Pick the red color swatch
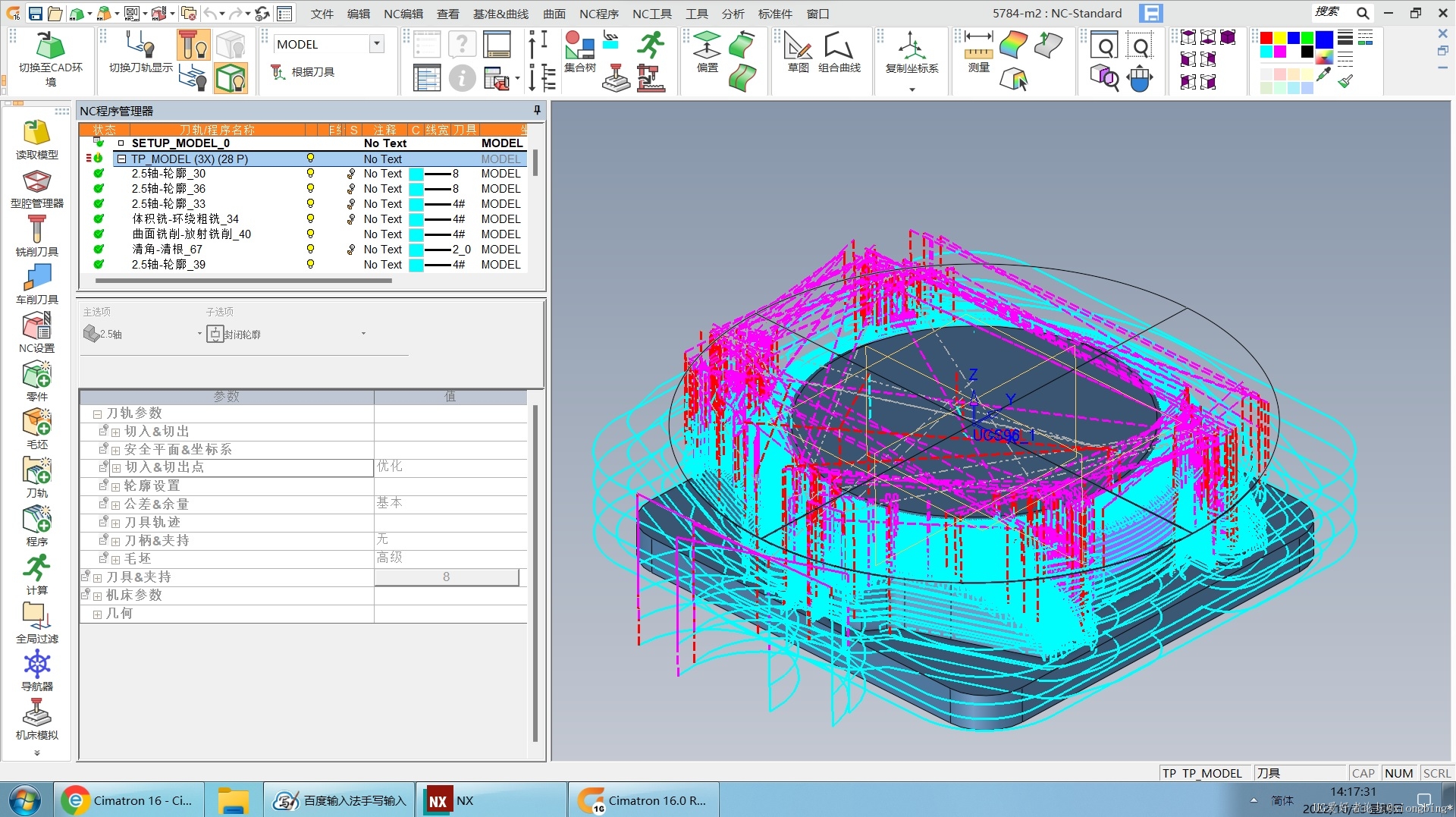1456x817 pixels. coord(1266,38)
